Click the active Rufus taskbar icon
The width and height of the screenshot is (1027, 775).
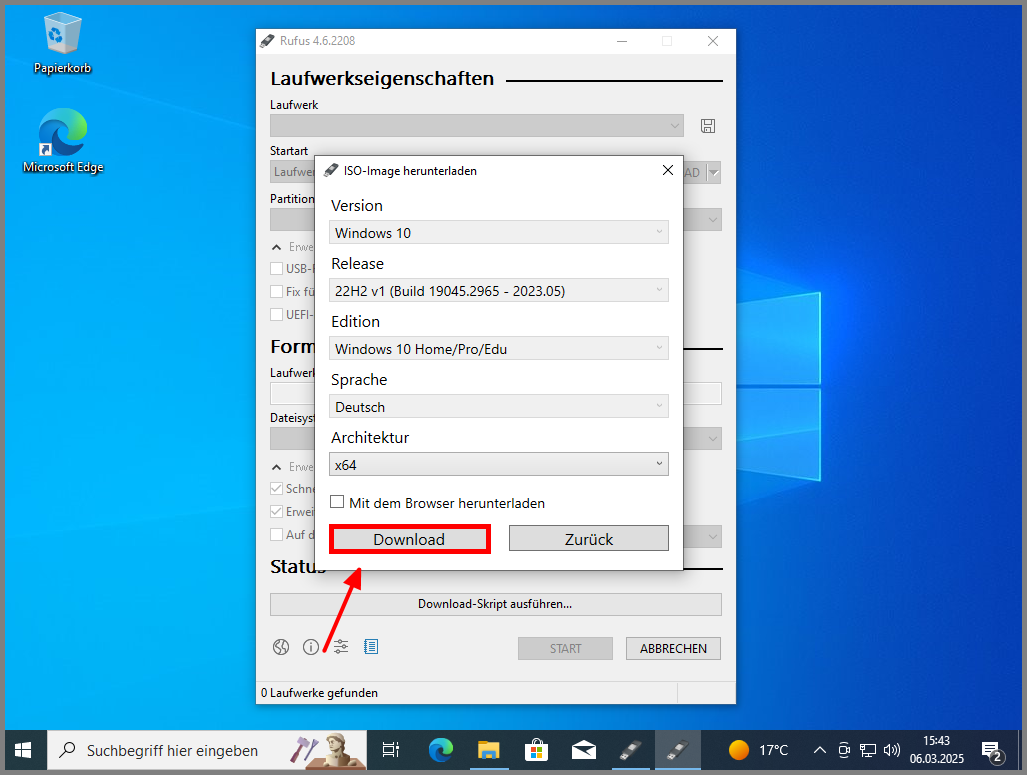678,750
